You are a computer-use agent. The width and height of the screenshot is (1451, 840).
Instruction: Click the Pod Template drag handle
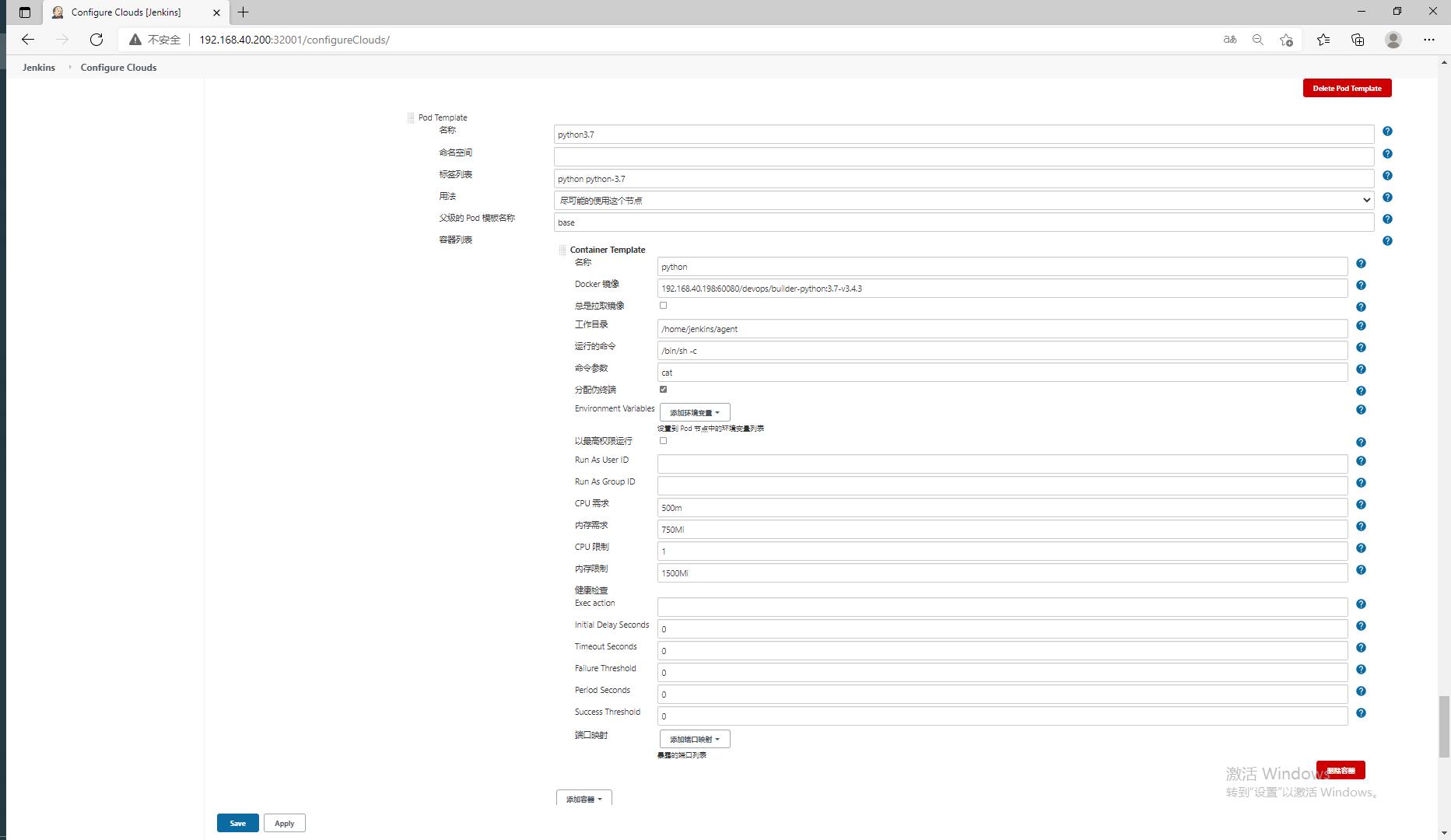(x=411, y=118)
